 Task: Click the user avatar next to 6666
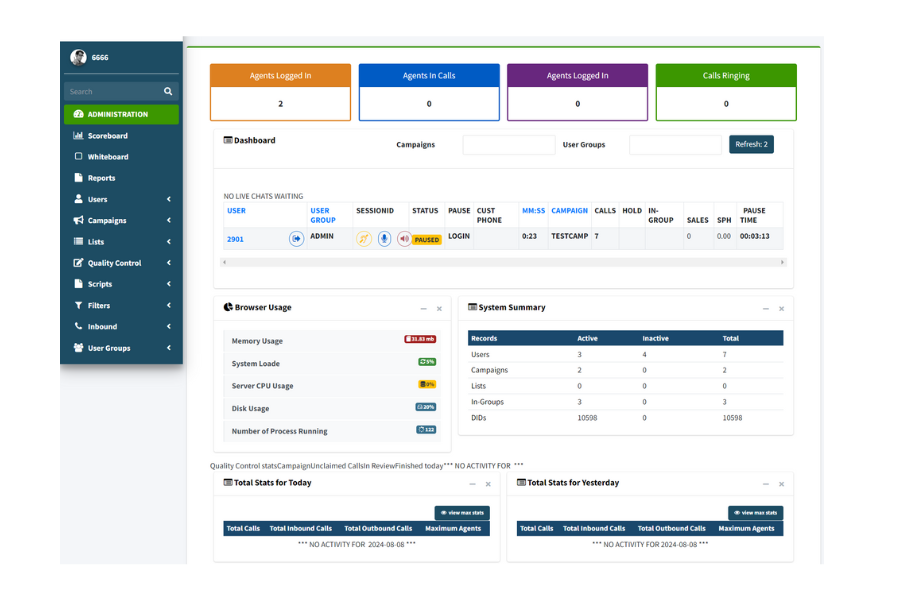tap(78, 57)
